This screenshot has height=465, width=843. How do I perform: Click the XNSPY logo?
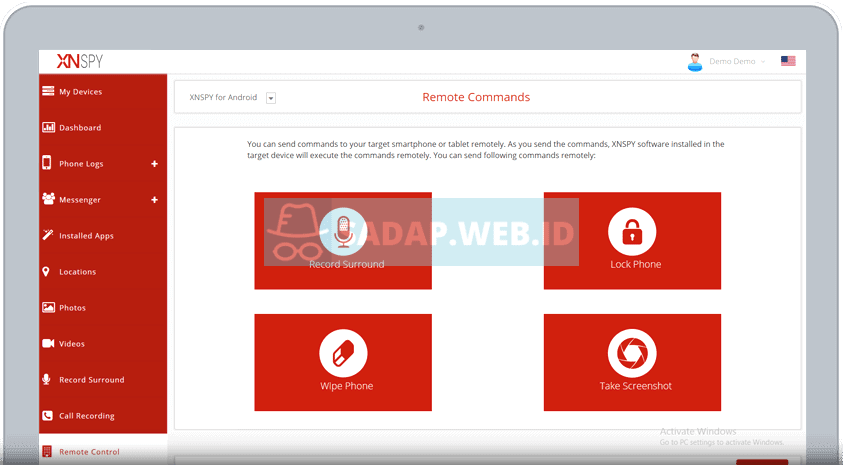[80, 61]
